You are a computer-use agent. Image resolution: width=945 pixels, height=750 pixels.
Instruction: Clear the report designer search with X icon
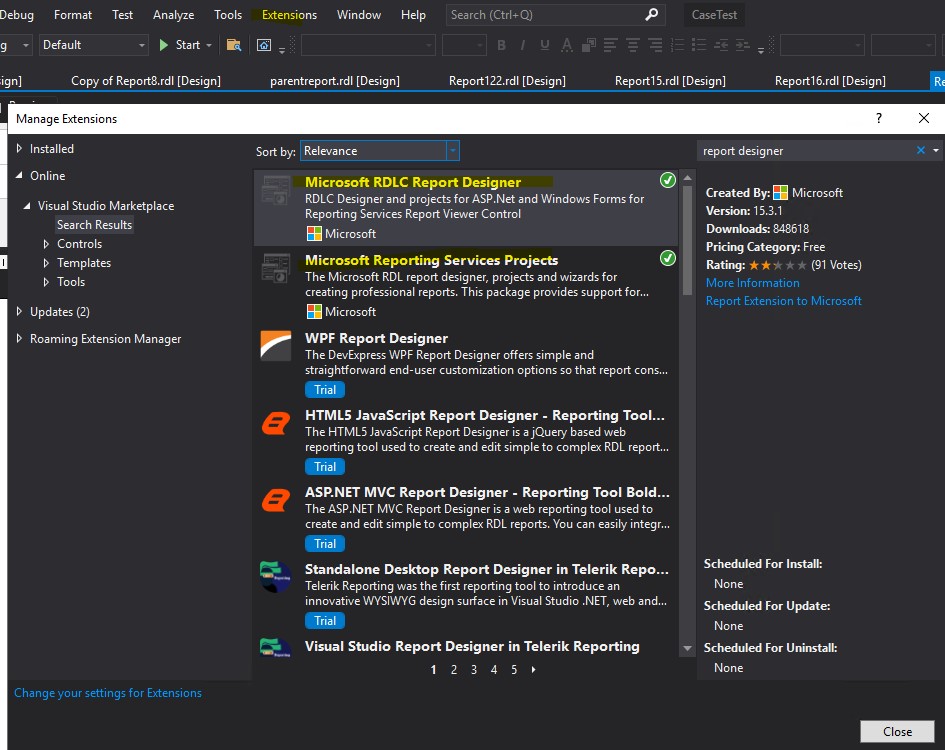[921, 150]
